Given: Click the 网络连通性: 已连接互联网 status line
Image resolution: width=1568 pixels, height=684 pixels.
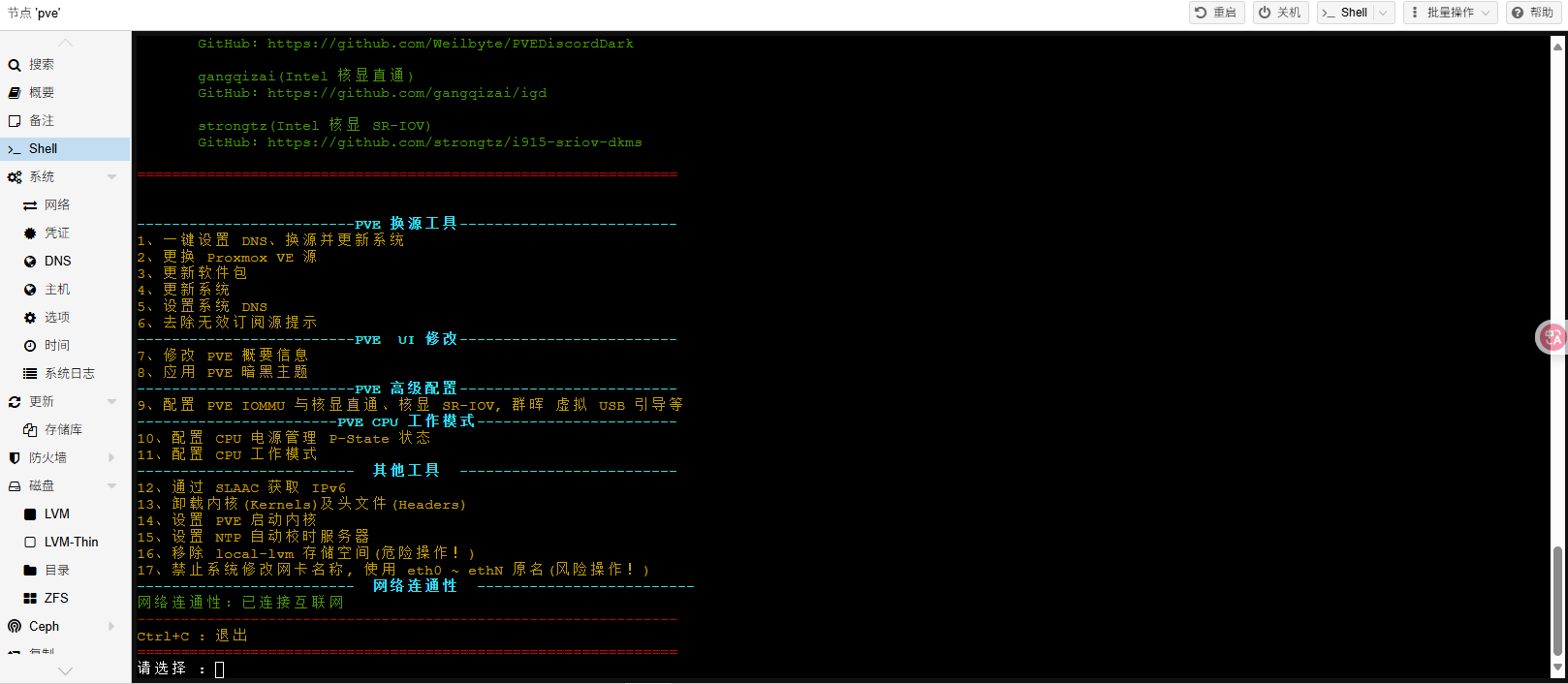Looking at the screenshot, I should (240, 603).
